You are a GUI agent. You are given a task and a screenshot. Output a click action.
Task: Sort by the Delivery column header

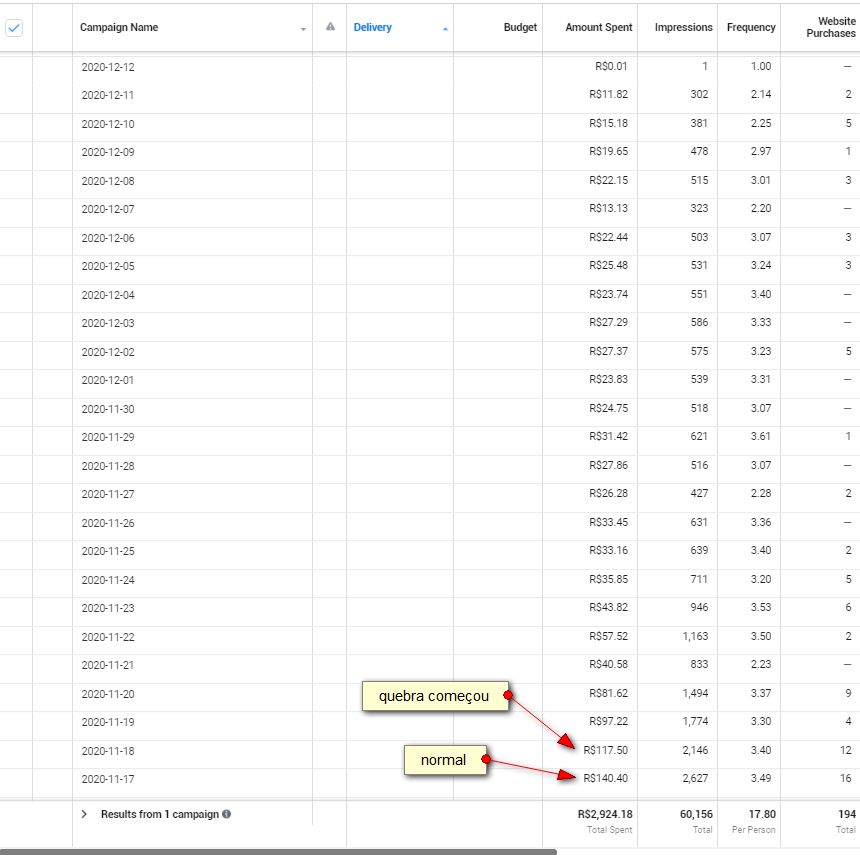tap(372, 27)
